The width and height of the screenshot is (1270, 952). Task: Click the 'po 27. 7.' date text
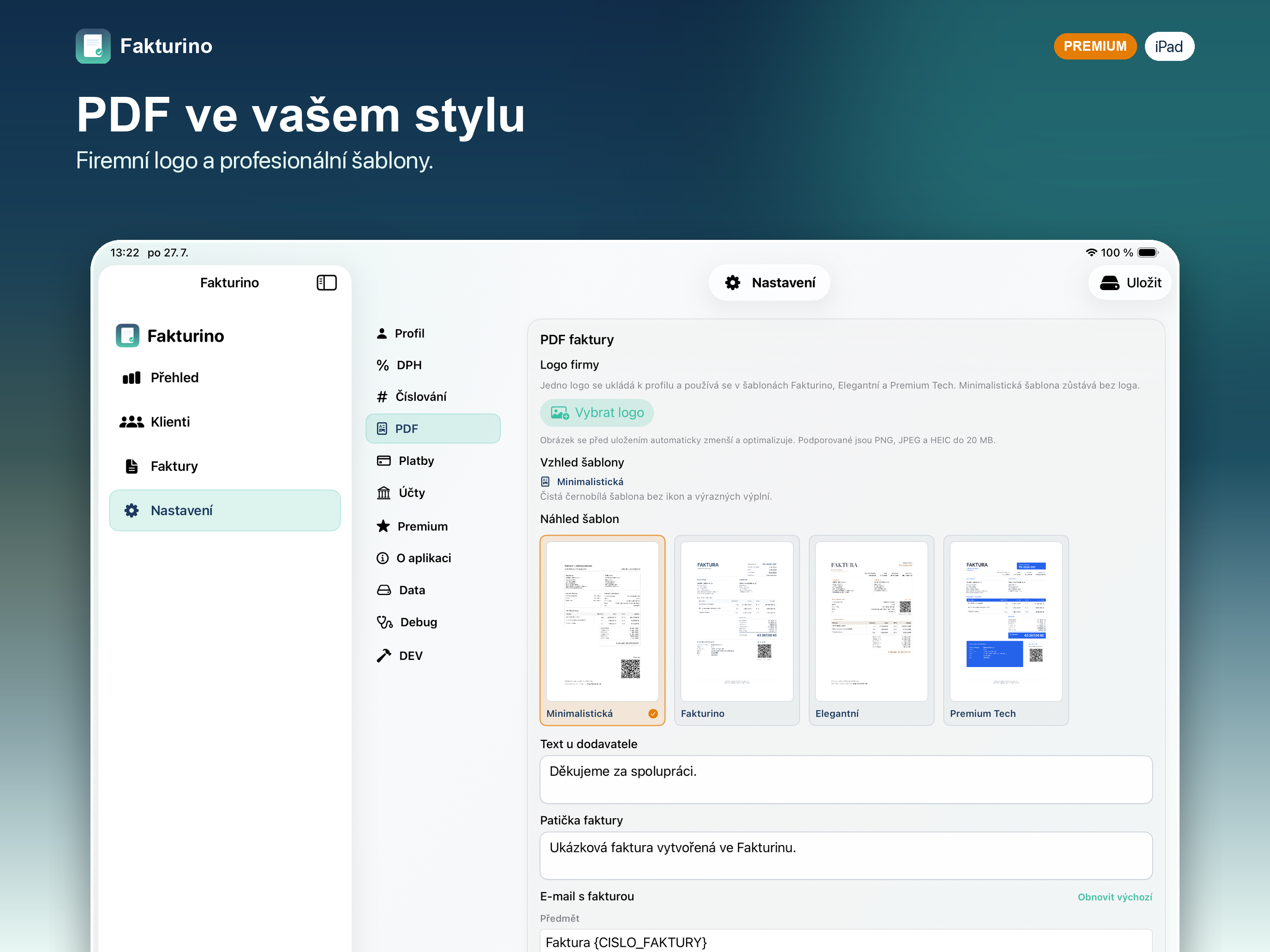pyautogui.click(x=168, y=252)
